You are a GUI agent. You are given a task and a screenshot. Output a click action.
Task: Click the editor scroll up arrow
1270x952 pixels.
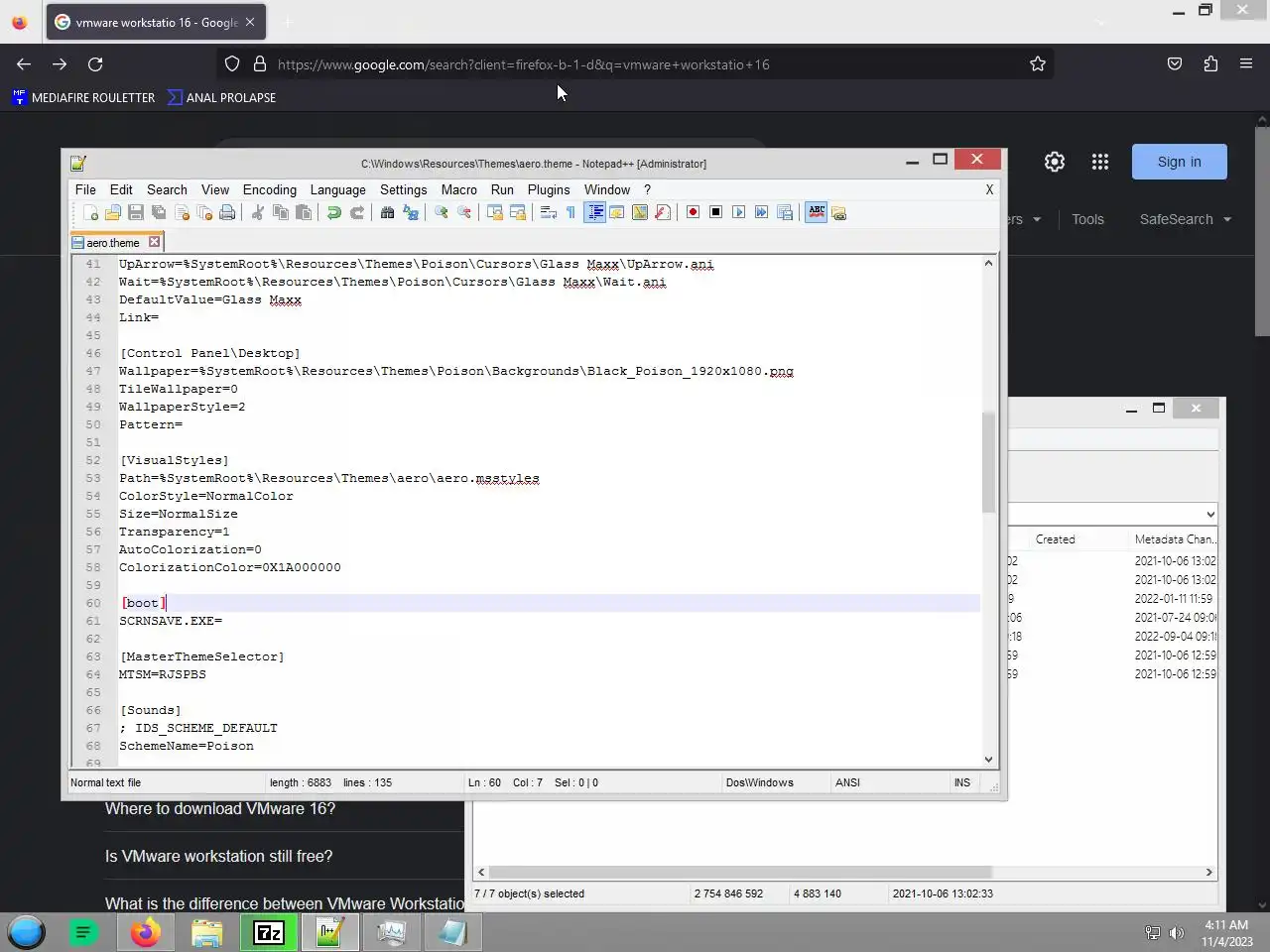[988, 263]
